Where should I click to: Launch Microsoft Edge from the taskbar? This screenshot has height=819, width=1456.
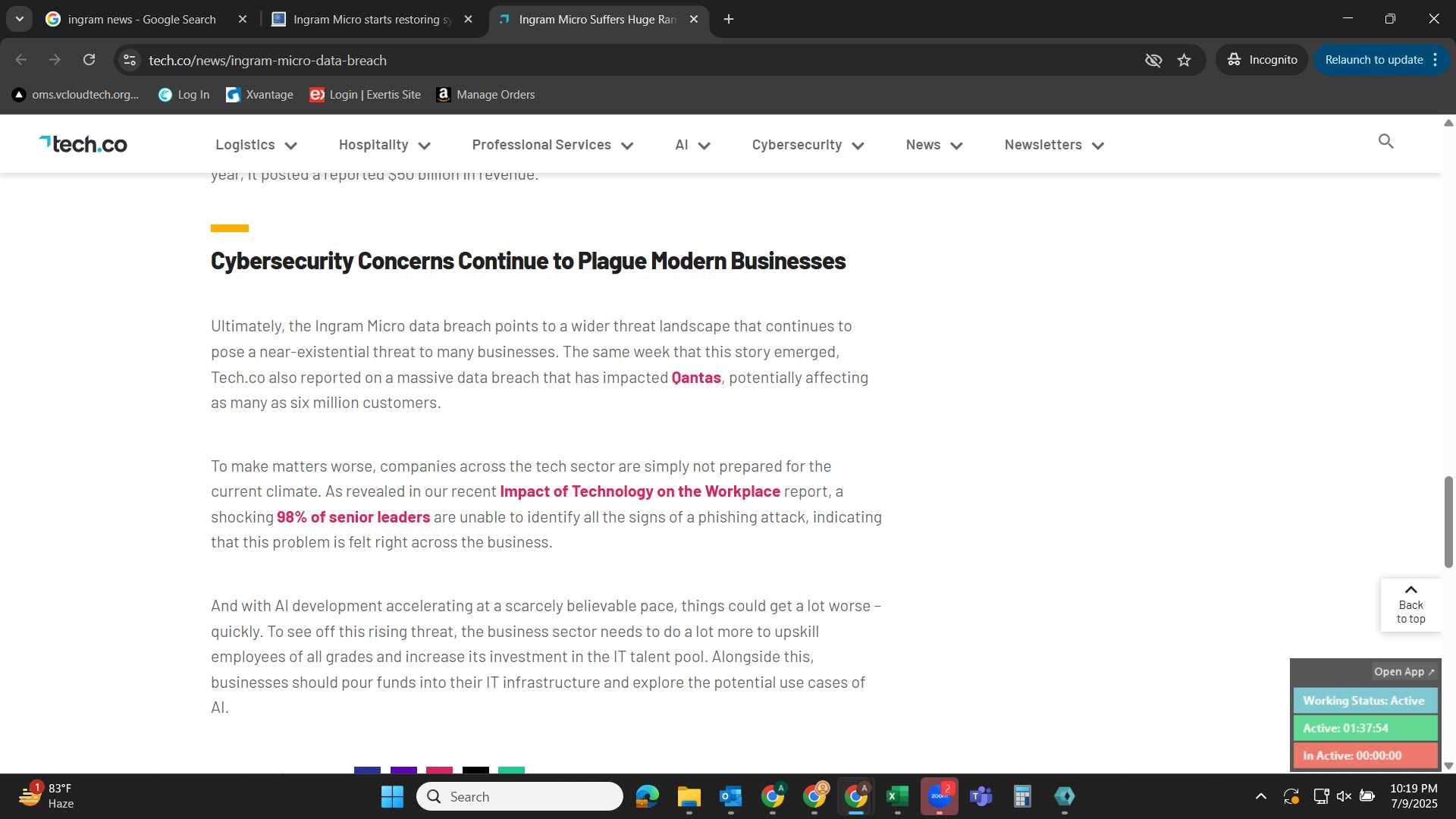tap(648, 796)
